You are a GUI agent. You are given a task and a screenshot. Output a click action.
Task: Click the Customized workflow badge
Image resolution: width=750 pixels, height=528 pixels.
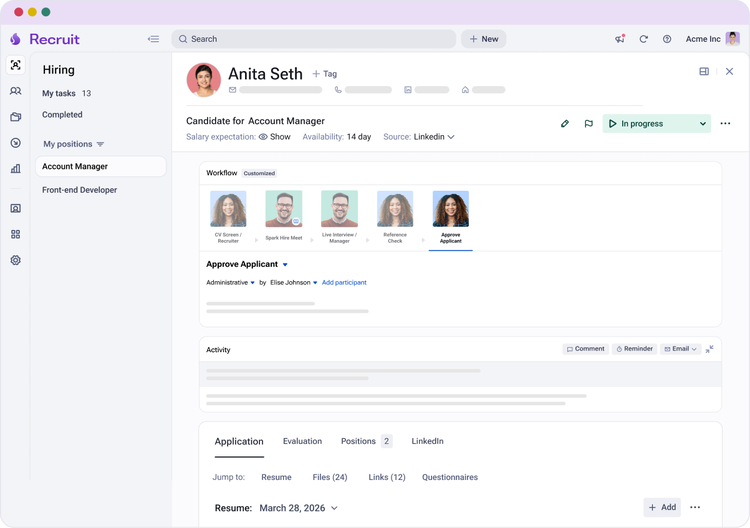click(259, 173)
